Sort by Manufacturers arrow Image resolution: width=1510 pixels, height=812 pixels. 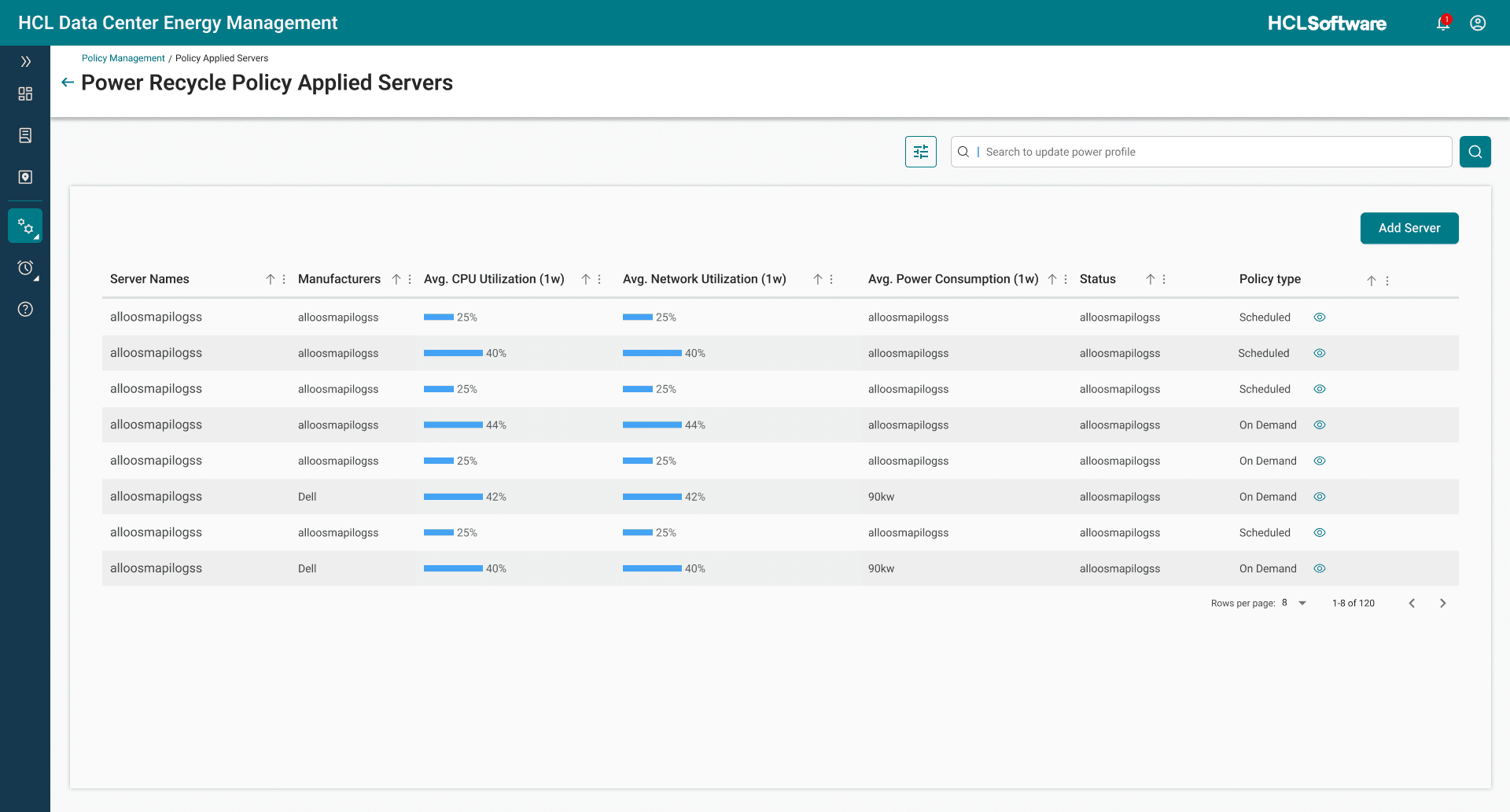point(396,280)
